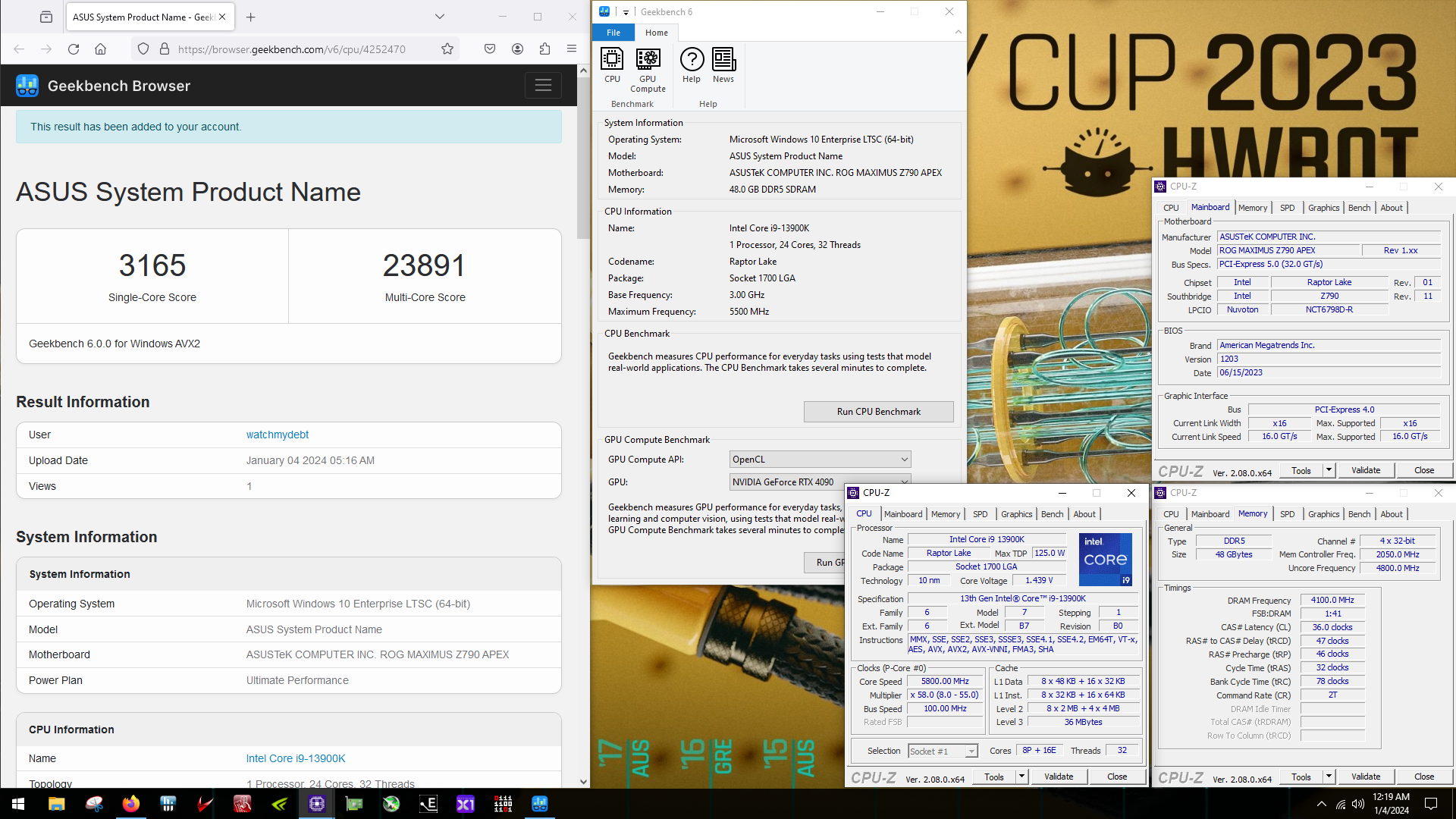Switch to SPD tab in CPU-Z Mainboard window

(1288, 208)
